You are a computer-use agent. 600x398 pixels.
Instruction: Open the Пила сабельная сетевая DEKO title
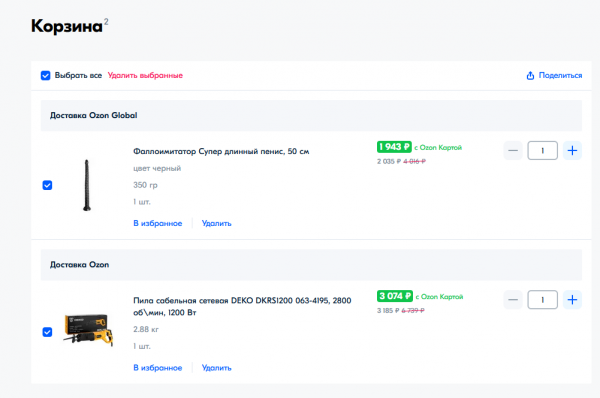click(242, 306)
